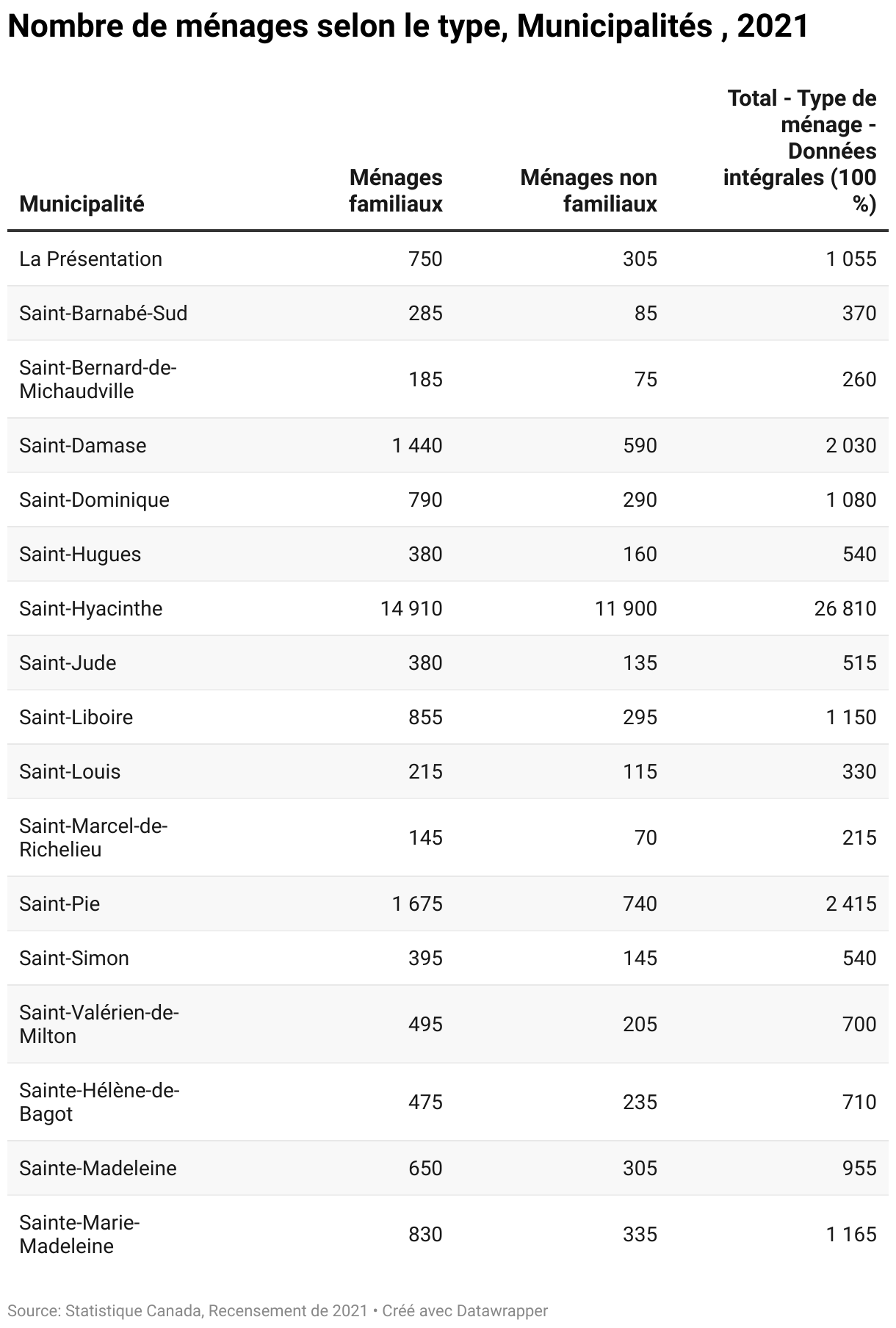Click the Total - Type de ménage header

(800, 151)
